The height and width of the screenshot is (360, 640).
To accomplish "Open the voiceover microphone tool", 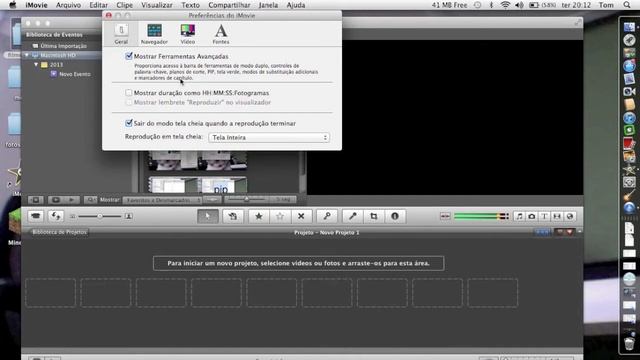I will coord(353,216).
